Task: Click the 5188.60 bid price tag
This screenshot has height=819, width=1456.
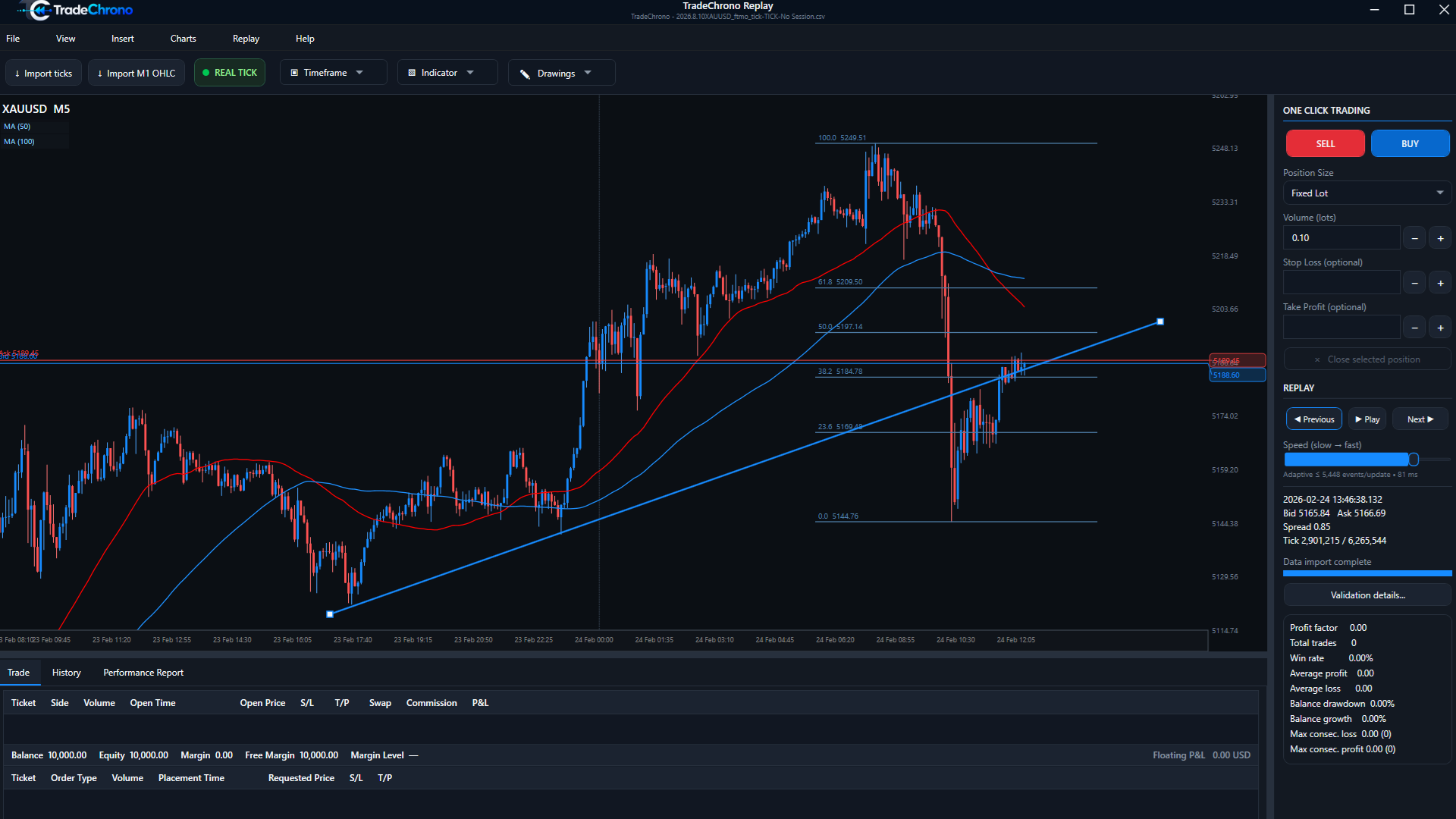Action: tap(1237, 375)
